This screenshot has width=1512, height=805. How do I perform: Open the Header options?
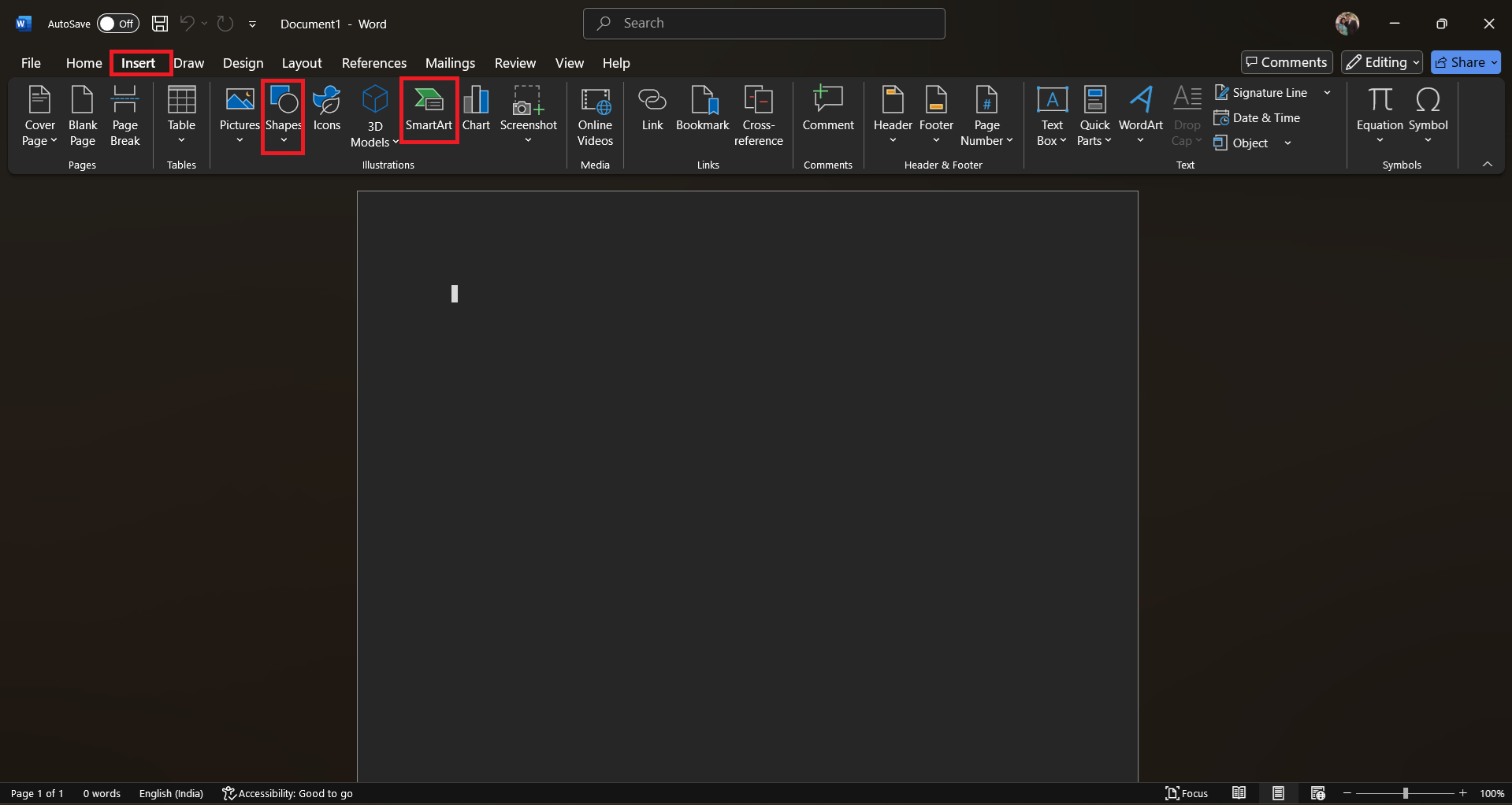(x=893, y=116)
